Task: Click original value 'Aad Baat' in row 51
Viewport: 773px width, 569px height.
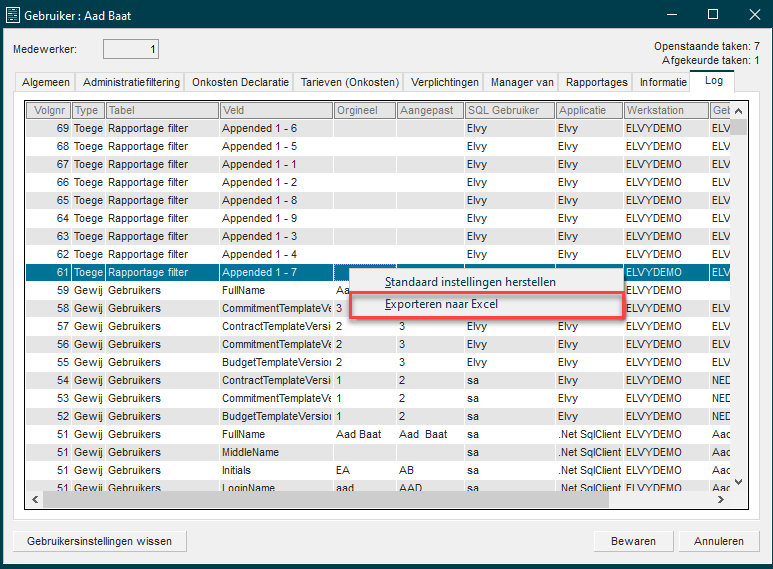Action: (x=365, y=434)
